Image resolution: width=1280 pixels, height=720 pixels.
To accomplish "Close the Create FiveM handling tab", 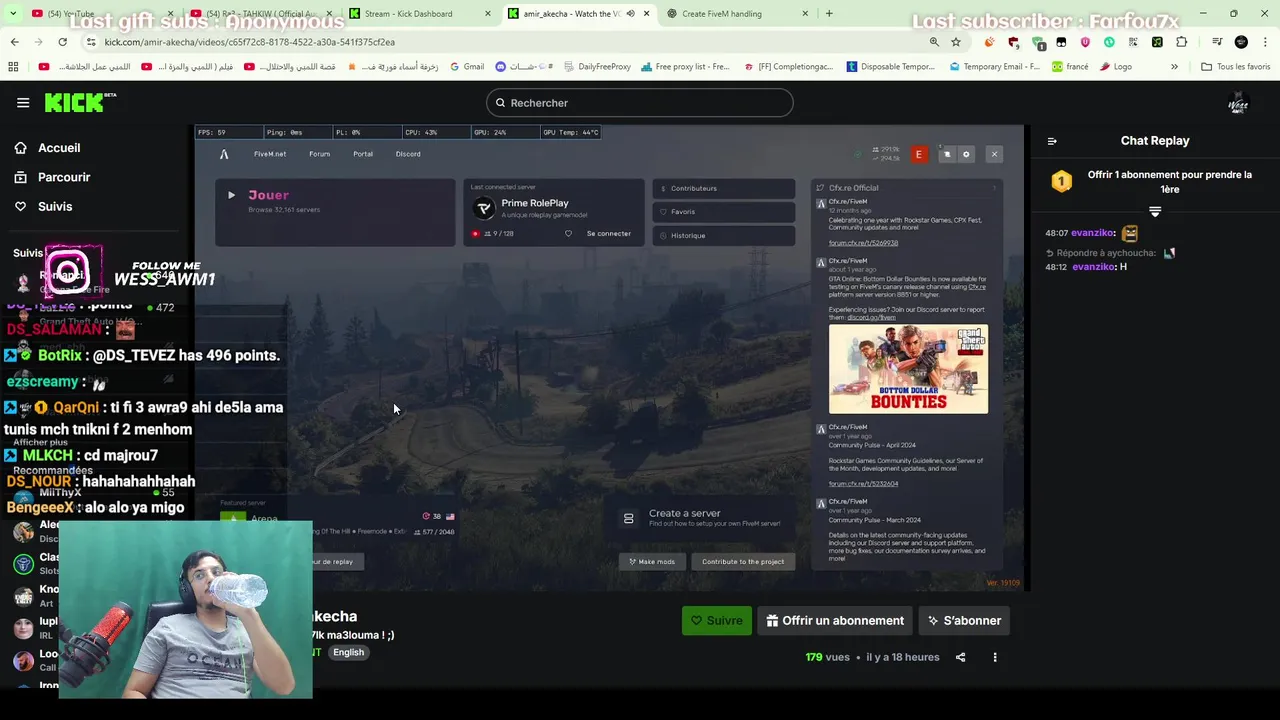I will 805,14.
